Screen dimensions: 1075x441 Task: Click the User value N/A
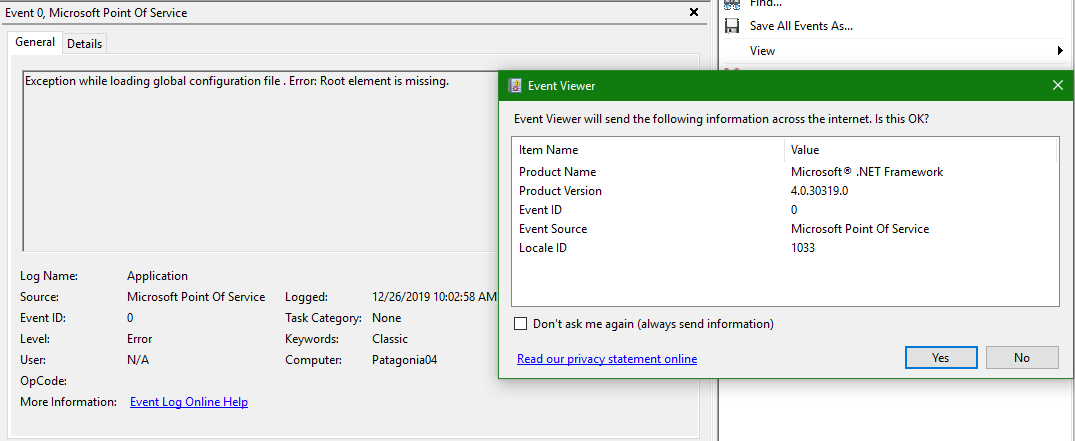(138, 359)
